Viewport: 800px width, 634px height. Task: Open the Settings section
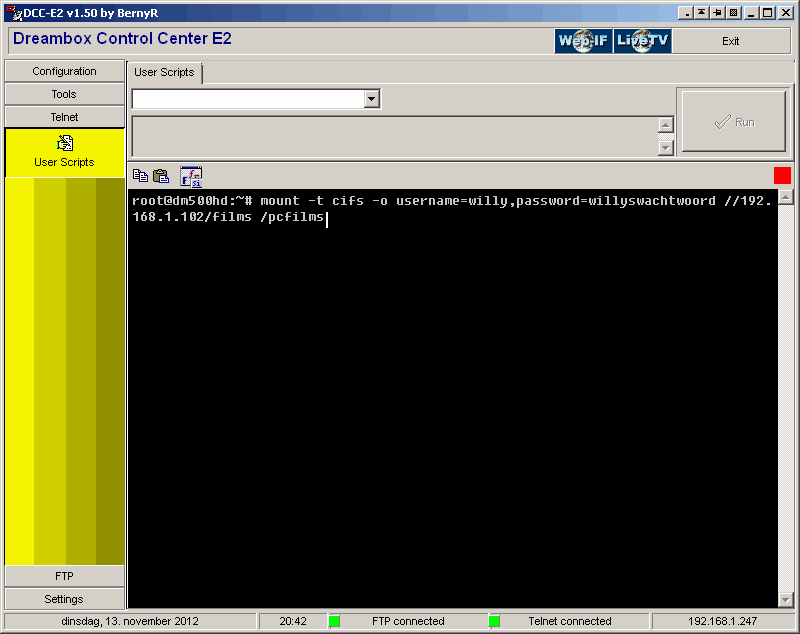(x=64, y=599)
